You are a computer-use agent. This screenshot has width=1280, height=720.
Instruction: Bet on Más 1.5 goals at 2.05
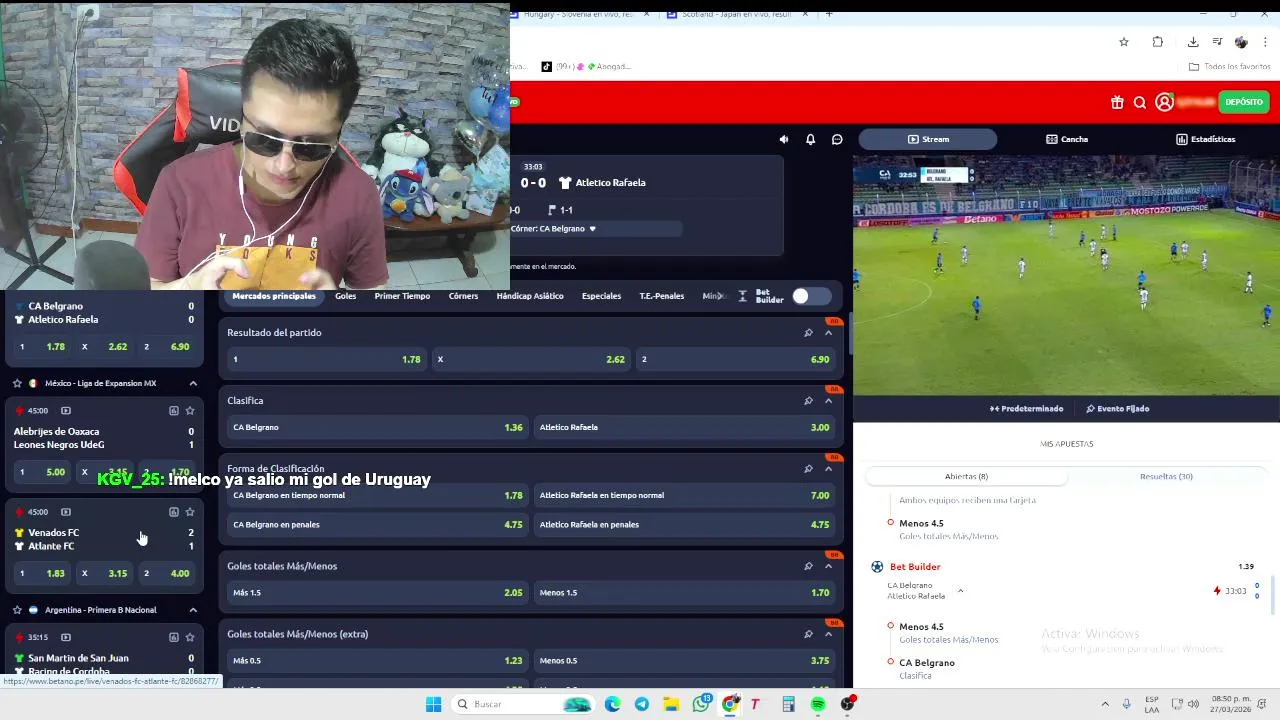(377, 592)
